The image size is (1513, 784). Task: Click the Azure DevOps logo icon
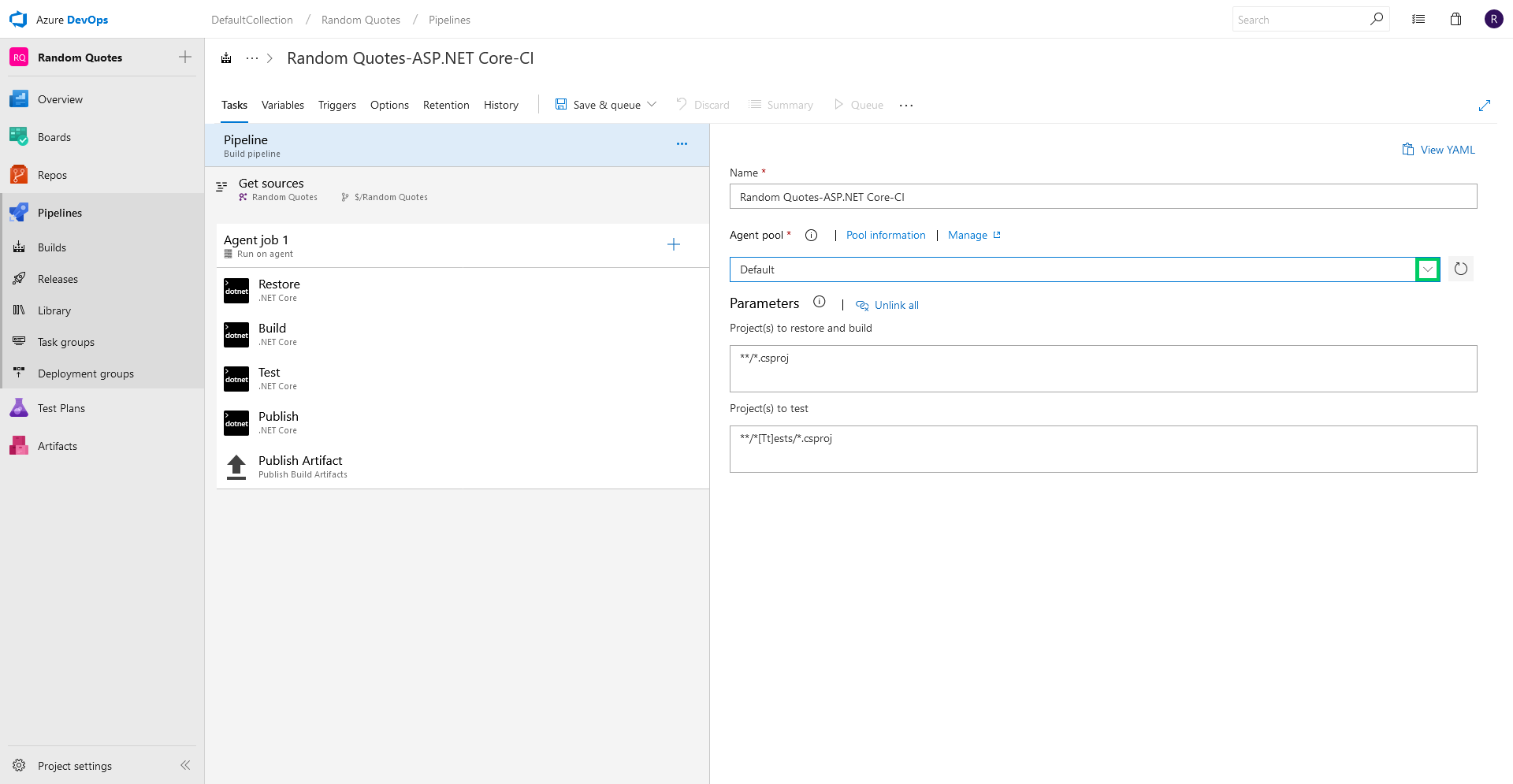pos(18,20)
